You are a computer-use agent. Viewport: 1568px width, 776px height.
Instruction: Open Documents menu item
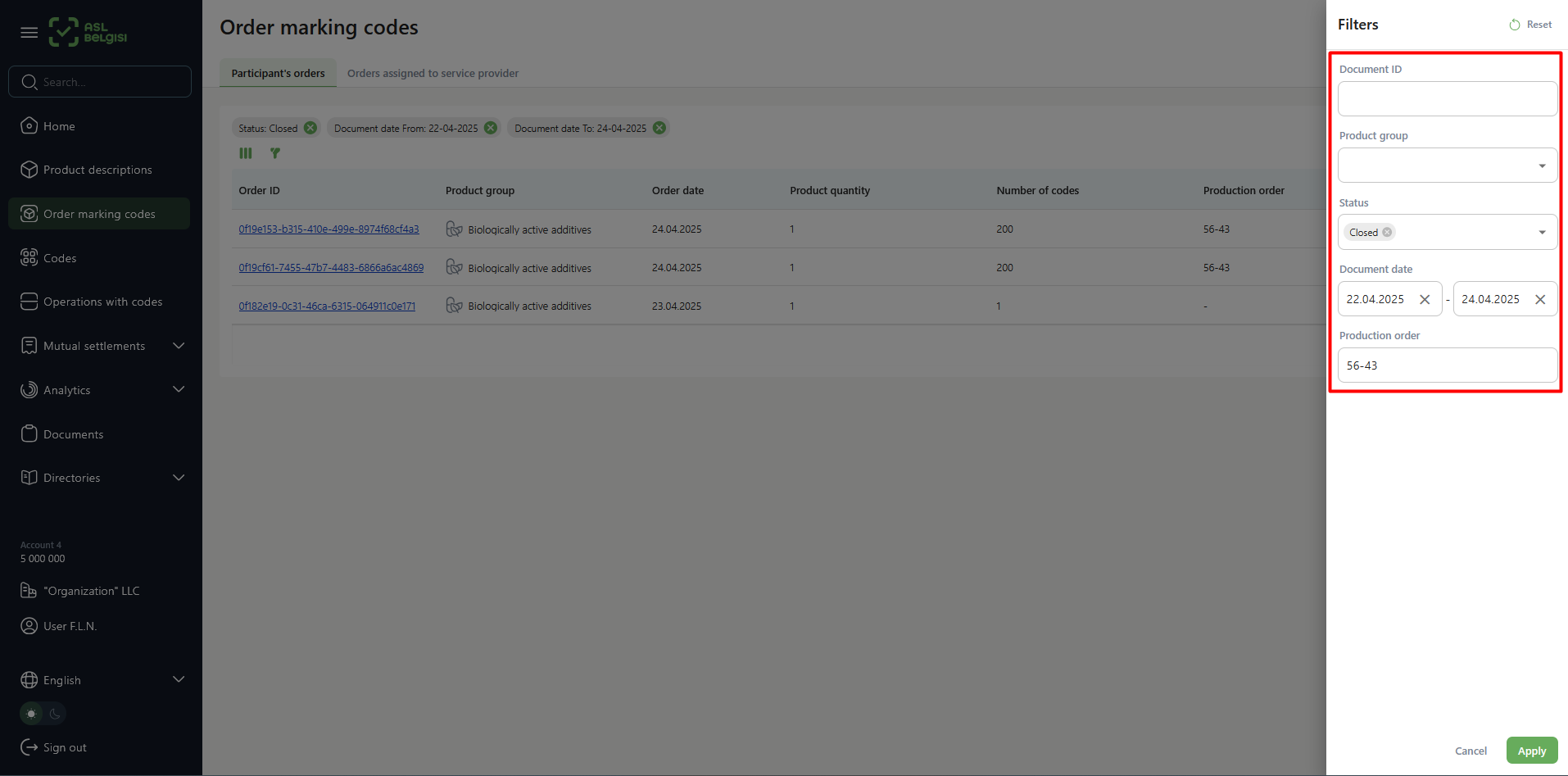(99, 433)
